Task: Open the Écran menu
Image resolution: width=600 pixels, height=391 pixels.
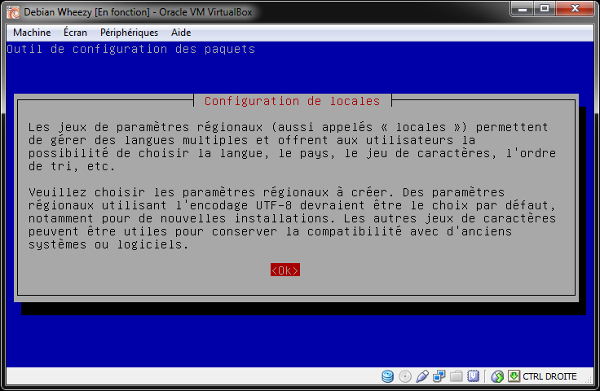Action: (x=75, y=33)
